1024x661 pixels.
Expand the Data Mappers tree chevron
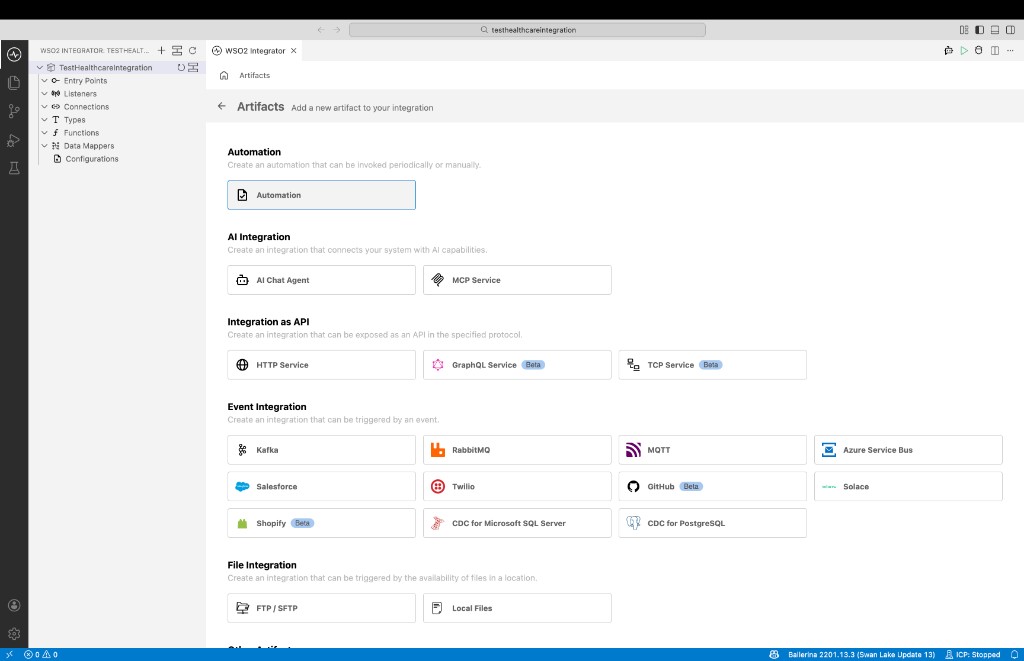[44, 146]
